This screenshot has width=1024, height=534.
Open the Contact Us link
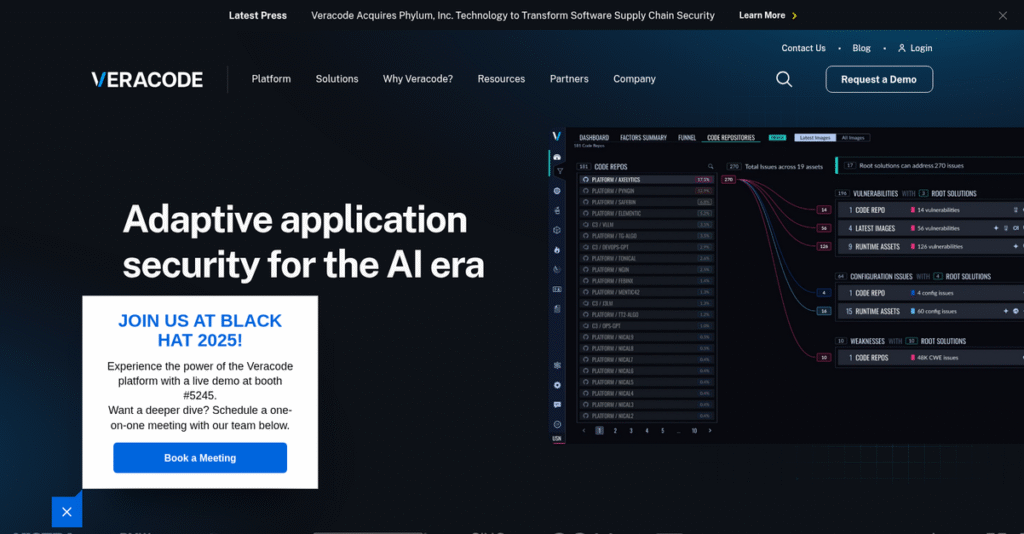pyautogui.click(x=803, y=48)
